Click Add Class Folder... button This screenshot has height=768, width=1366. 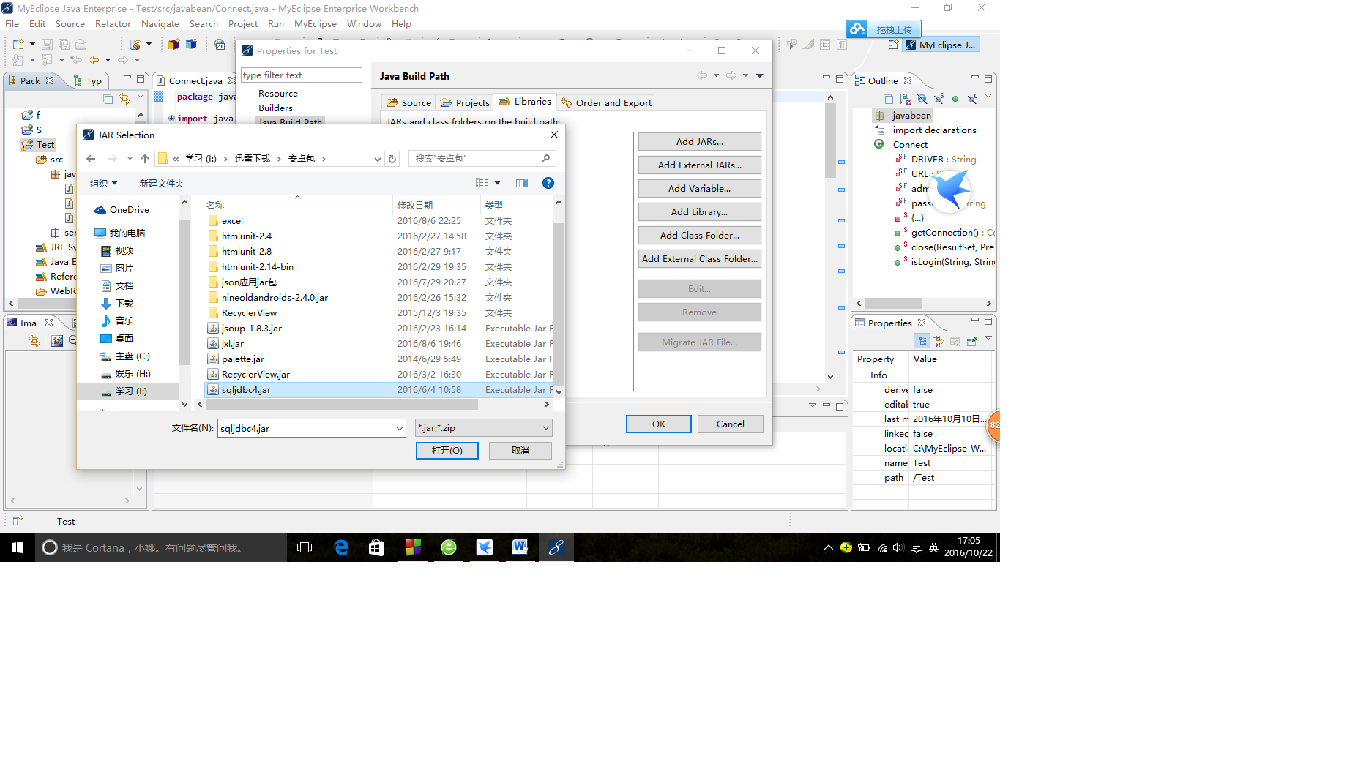click(699, 235)
